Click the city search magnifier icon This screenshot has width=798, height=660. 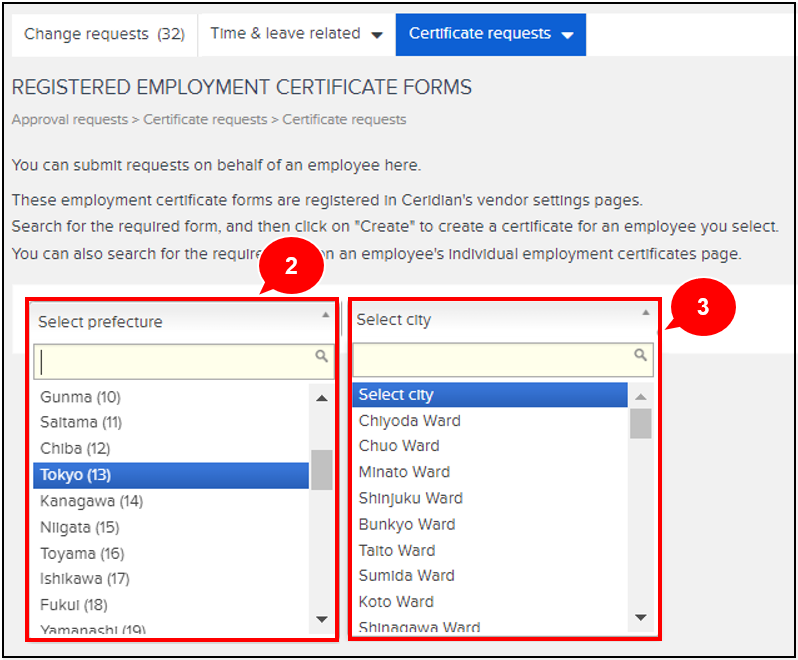[x=640, y=355]
